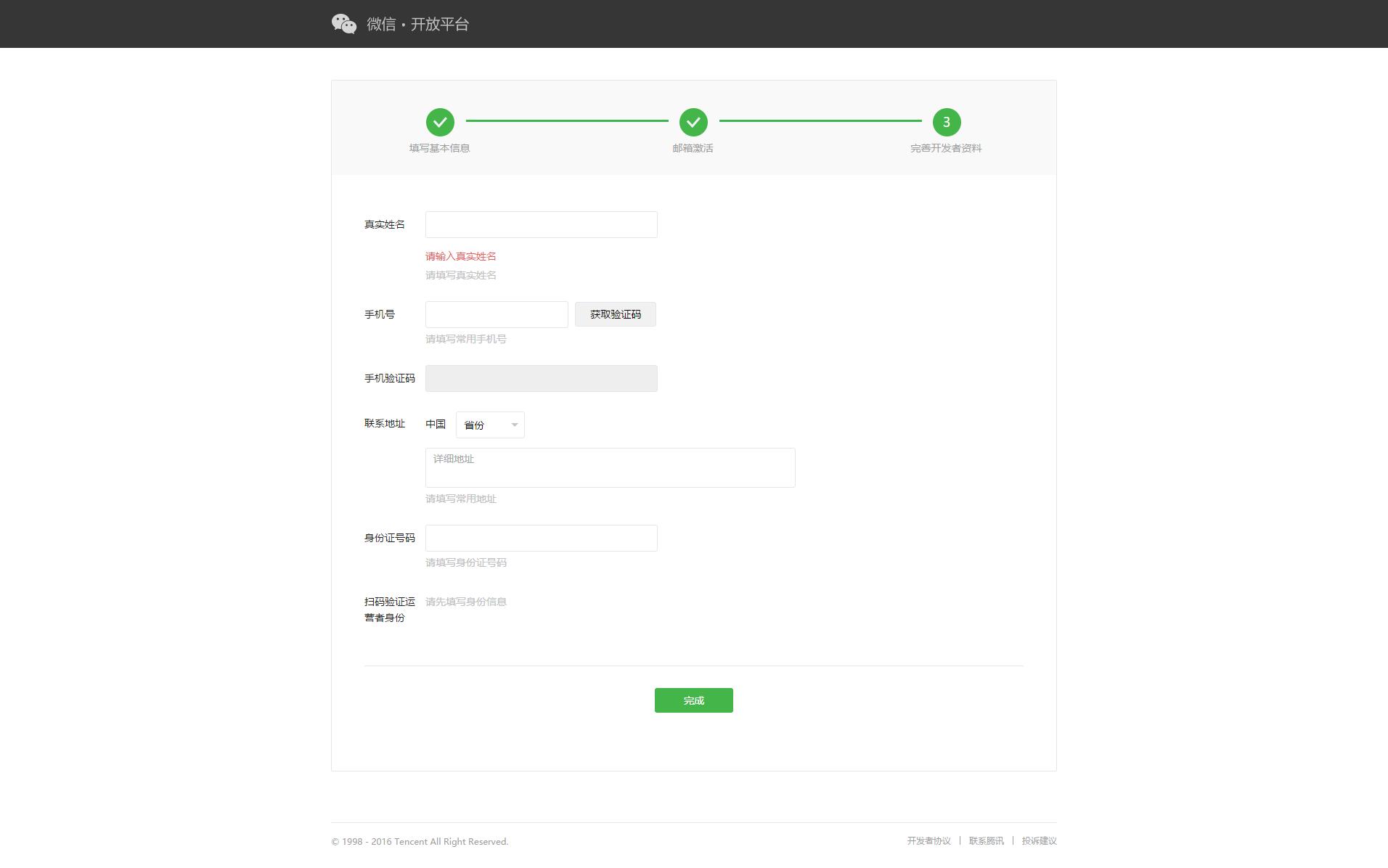This screenshot has width=1388, height=868.
Task: Open the 投诉建议 footer link
Action: point(1040,841)
